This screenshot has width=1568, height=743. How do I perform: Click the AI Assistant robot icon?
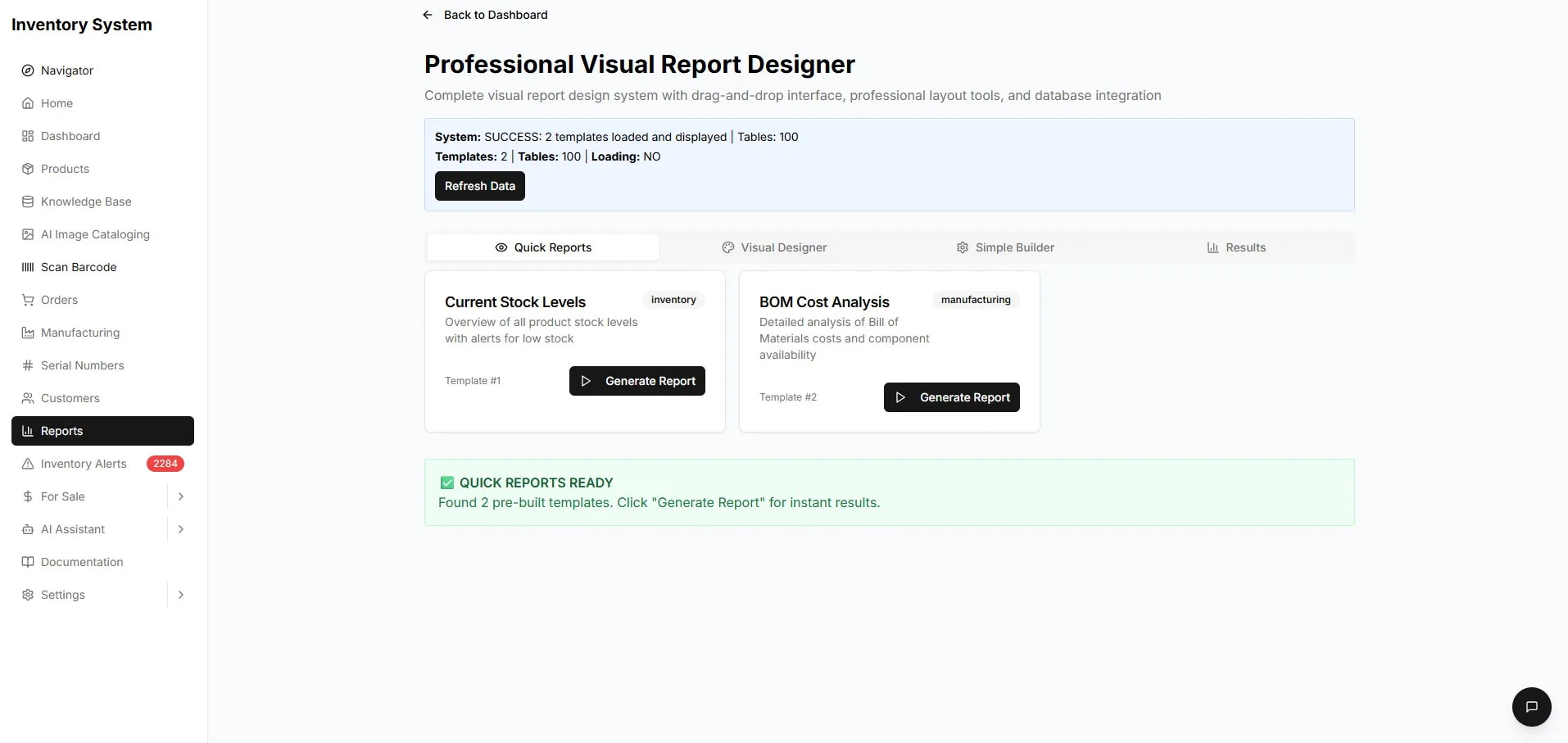point(28,529)
